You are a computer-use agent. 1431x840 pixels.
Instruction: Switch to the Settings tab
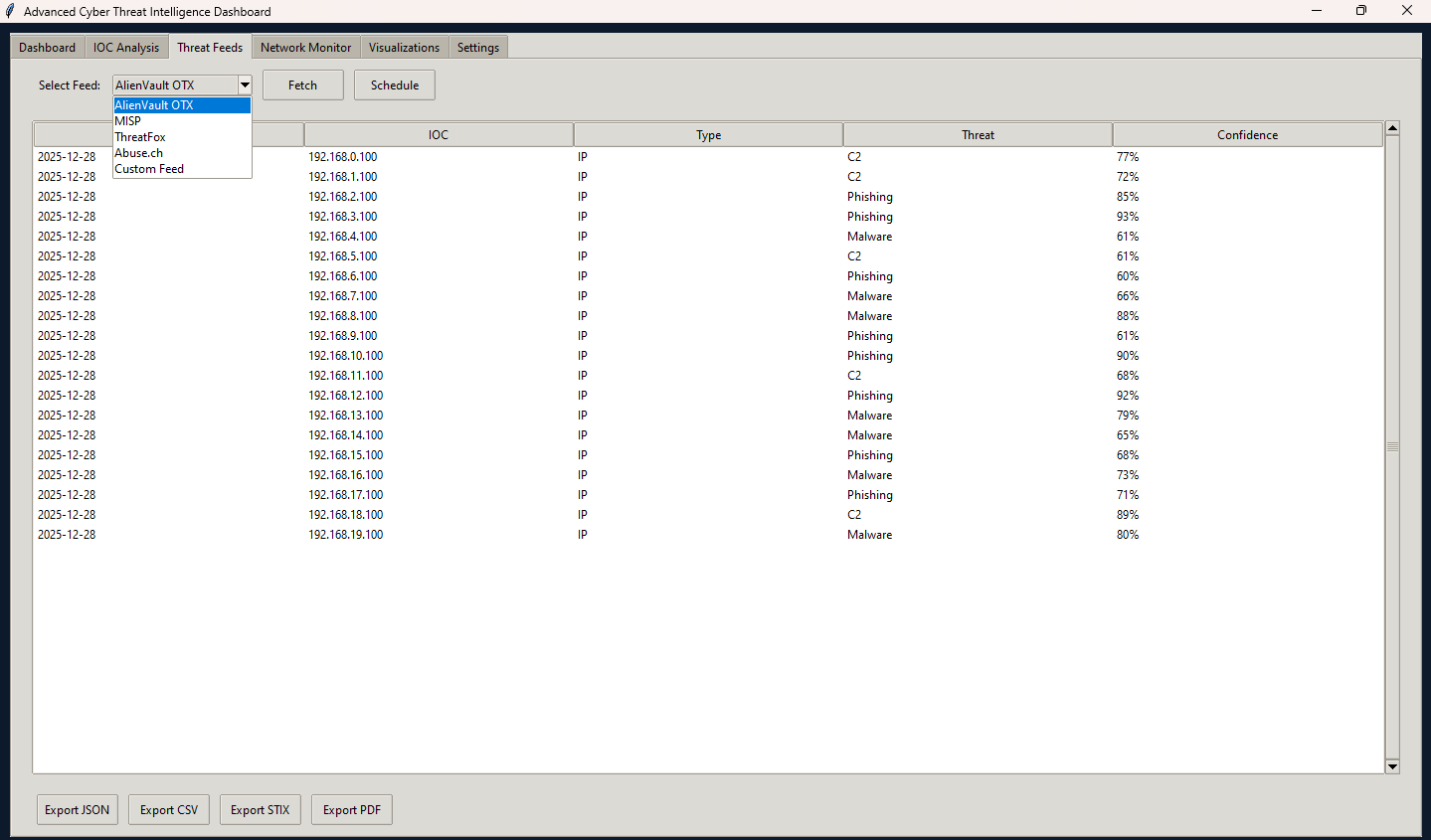point(477,48)
